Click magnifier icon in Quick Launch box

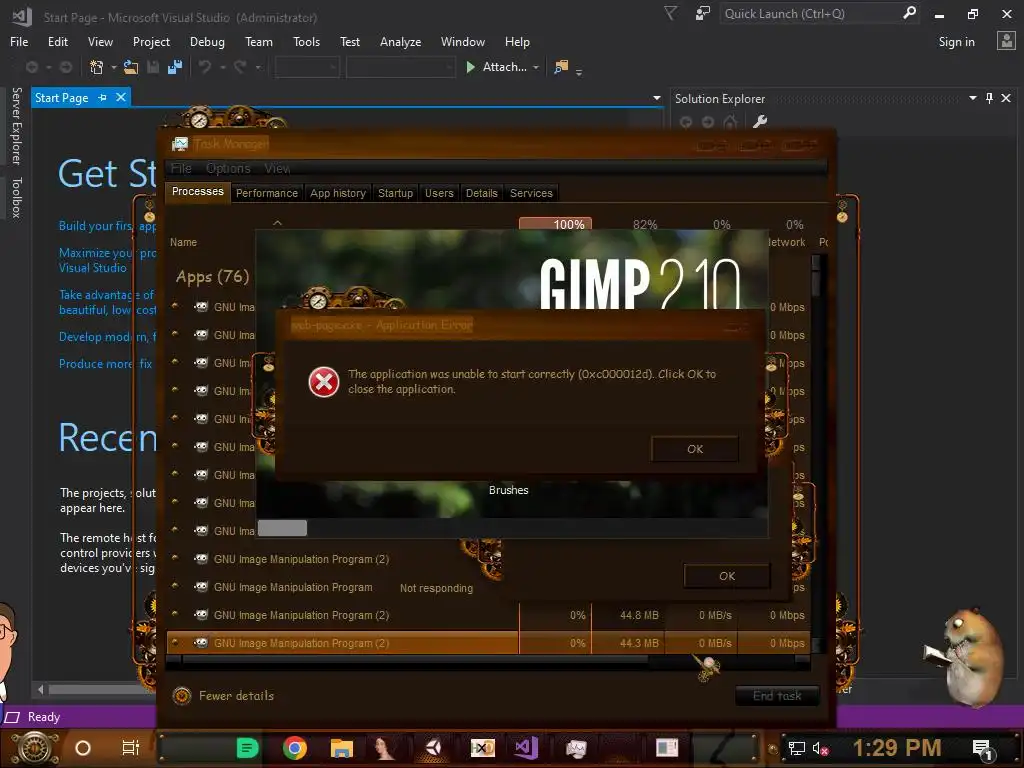point(909,13)
